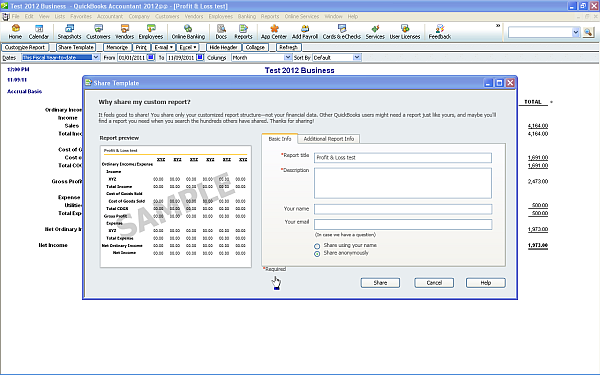Open the Online Services menu
The image size is (600, 375).
(302, 16)
